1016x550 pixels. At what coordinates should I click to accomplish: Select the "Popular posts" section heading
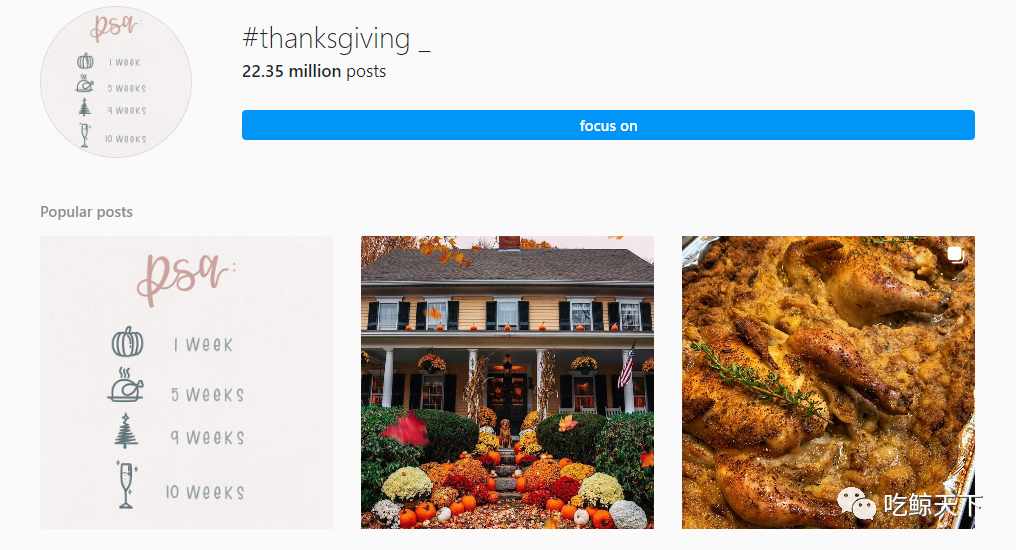(86, 212)
